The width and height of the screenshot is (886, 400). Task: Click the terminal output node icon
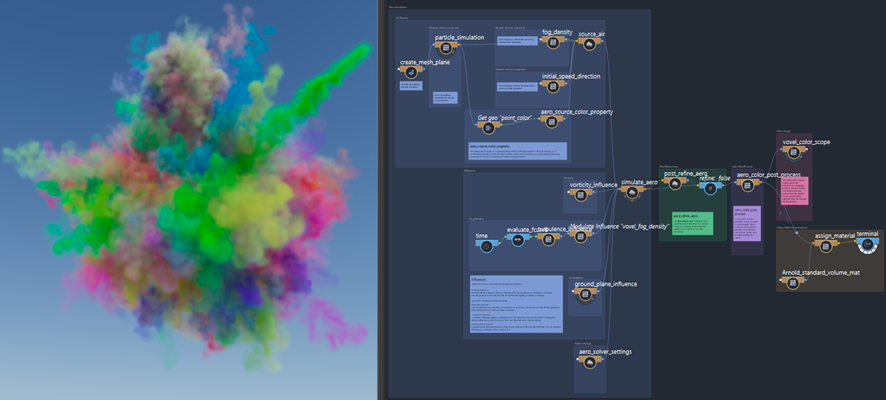click(x=868, y=245)
